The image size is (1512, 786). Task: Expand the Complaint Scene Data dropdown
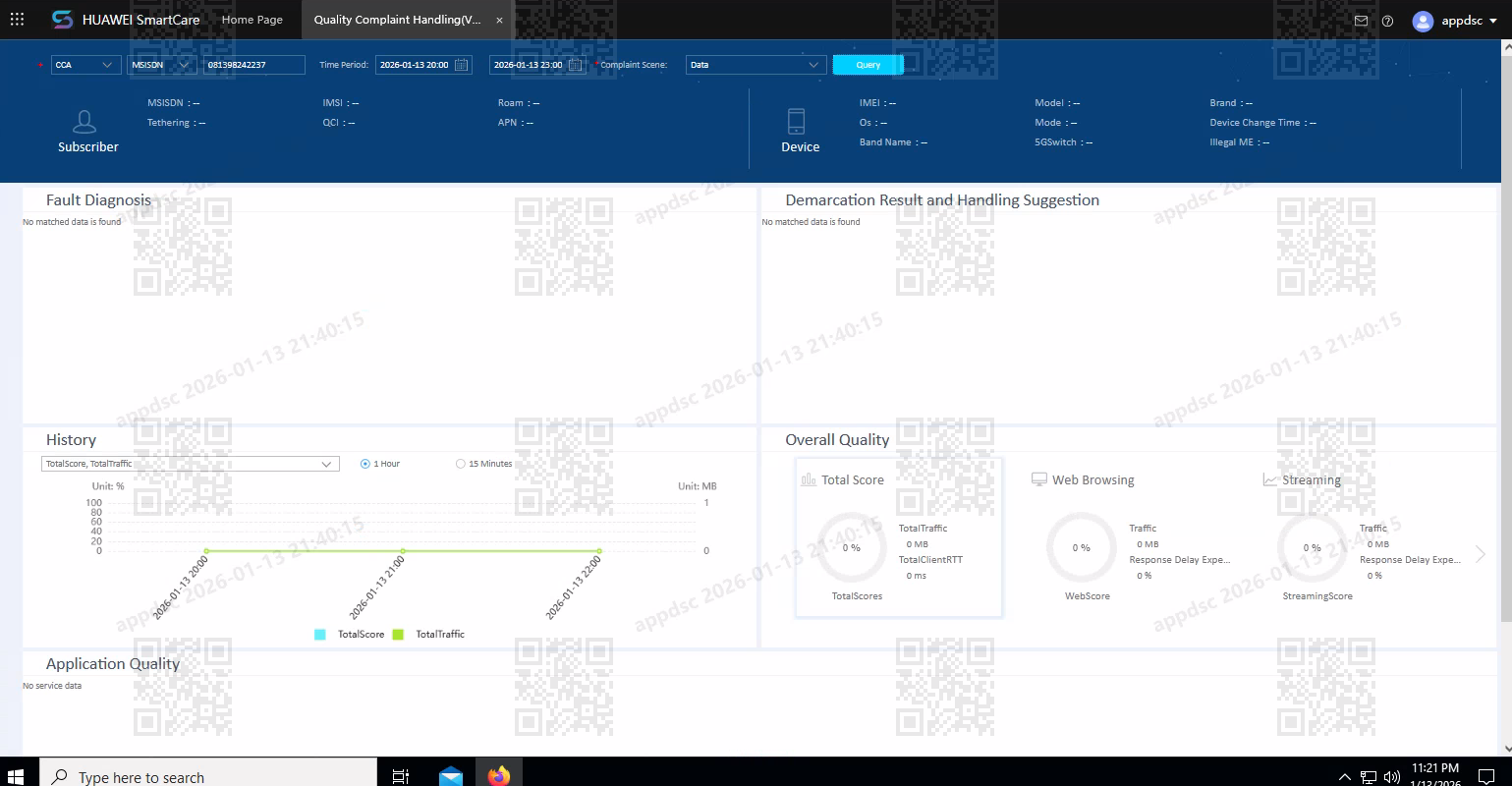756,65
